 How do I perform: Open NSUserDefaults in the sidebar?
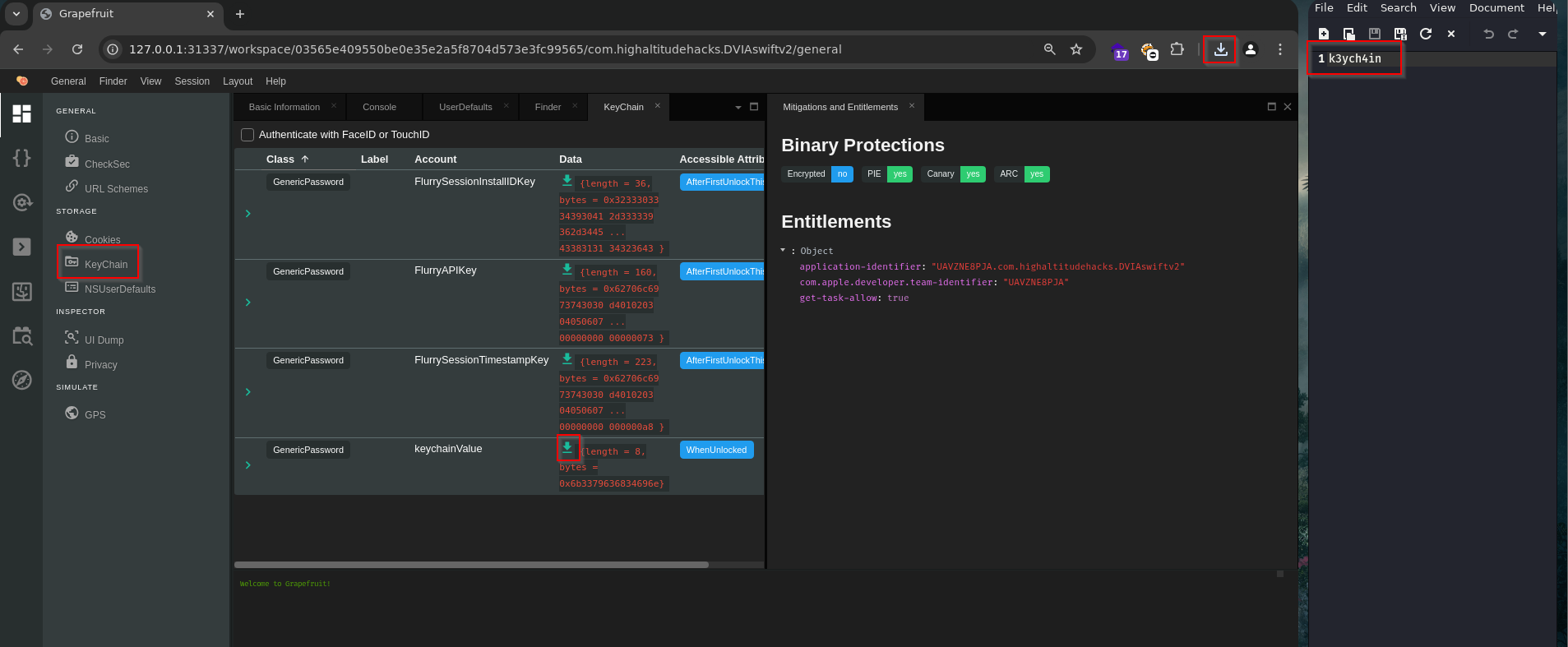tap(119, 289)
